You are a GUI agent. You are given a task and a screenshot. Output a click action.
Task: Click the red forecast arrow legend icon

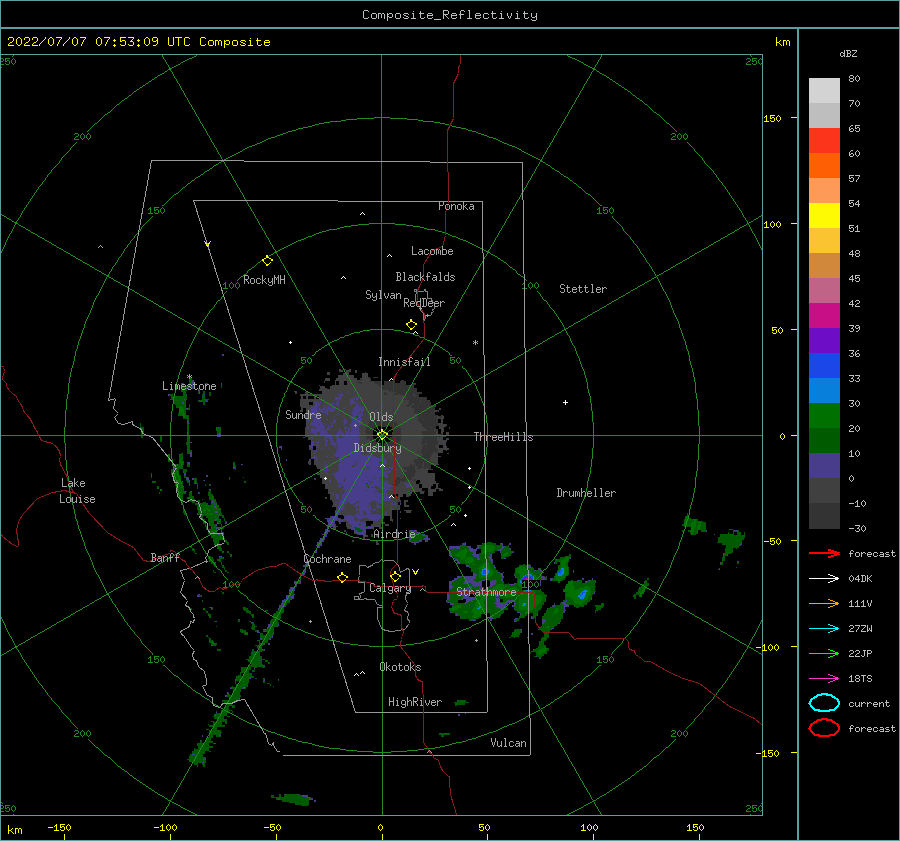coord(824,553)
